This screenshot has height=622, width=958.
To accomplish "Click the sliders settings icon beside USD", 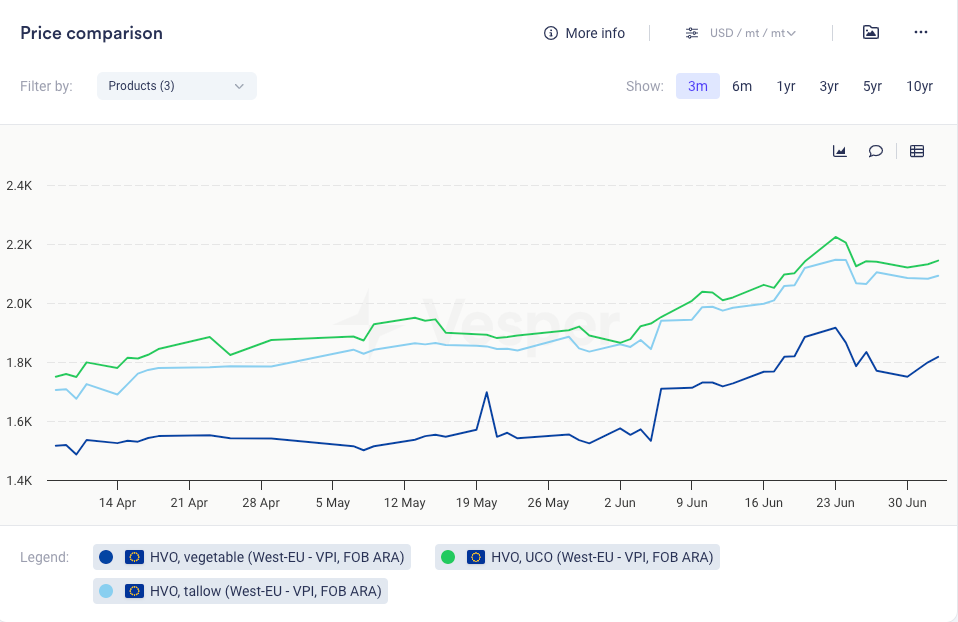I will click(x=692, y=33).
